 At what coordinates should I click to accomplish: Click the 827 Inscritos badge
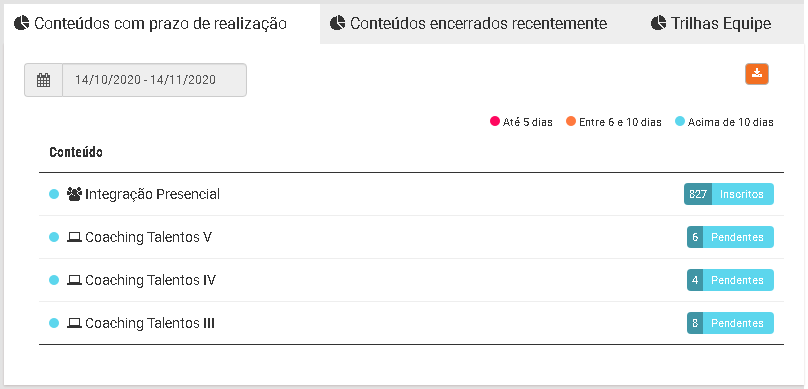tap(729, 194)
